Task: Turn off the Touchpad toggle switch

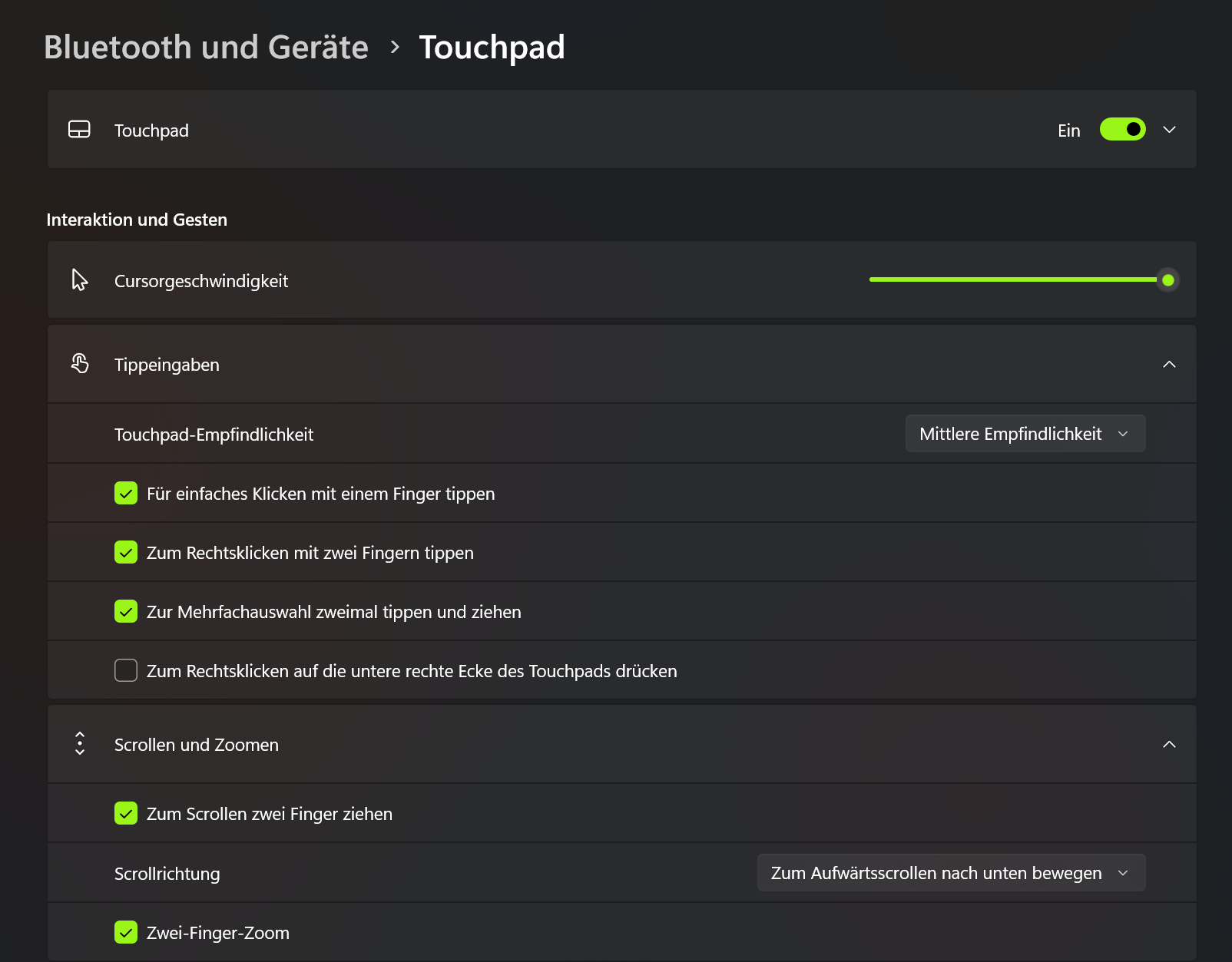Action: coord(1122,129)
